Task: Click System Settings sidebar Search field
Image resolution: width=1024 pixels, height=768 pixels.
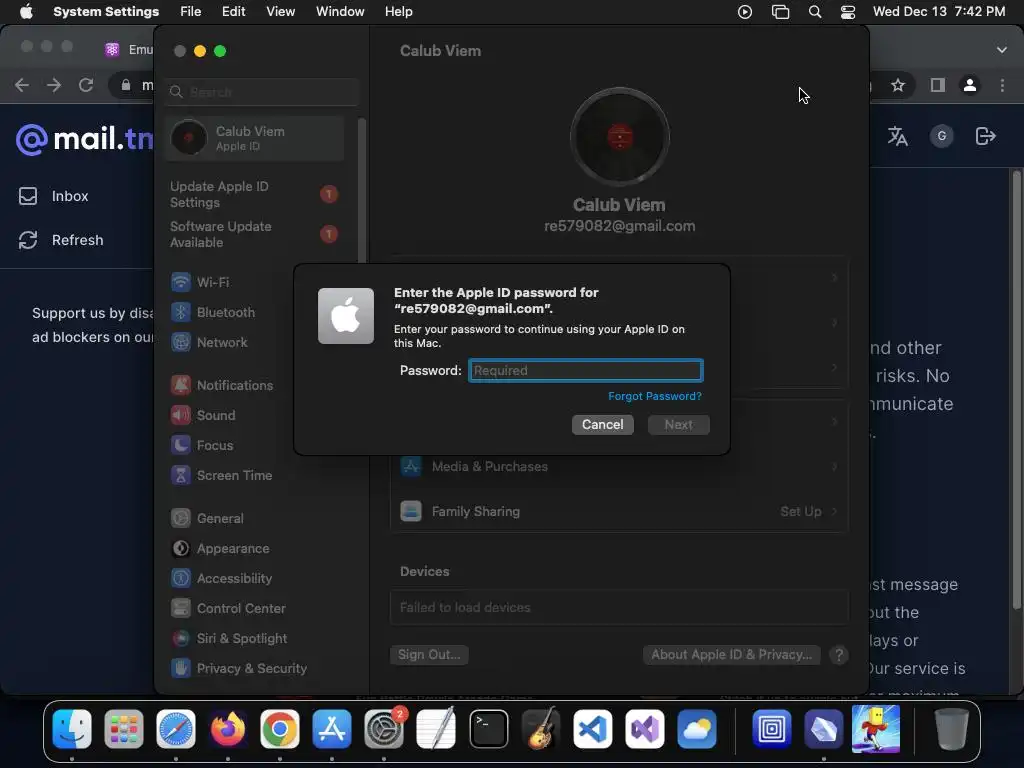Action: click(262, 92)
